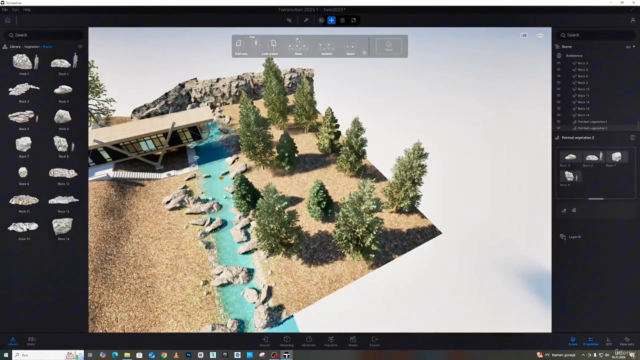Open the Library panel icon
This screenshot has height=360, width=640.
(x=13, y=341)
